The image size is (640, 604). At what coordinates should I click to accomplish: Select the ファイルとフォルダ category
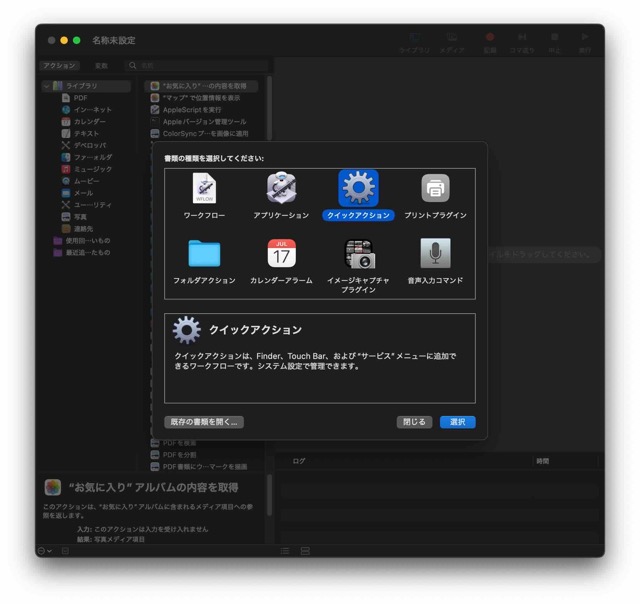point(87,157)
